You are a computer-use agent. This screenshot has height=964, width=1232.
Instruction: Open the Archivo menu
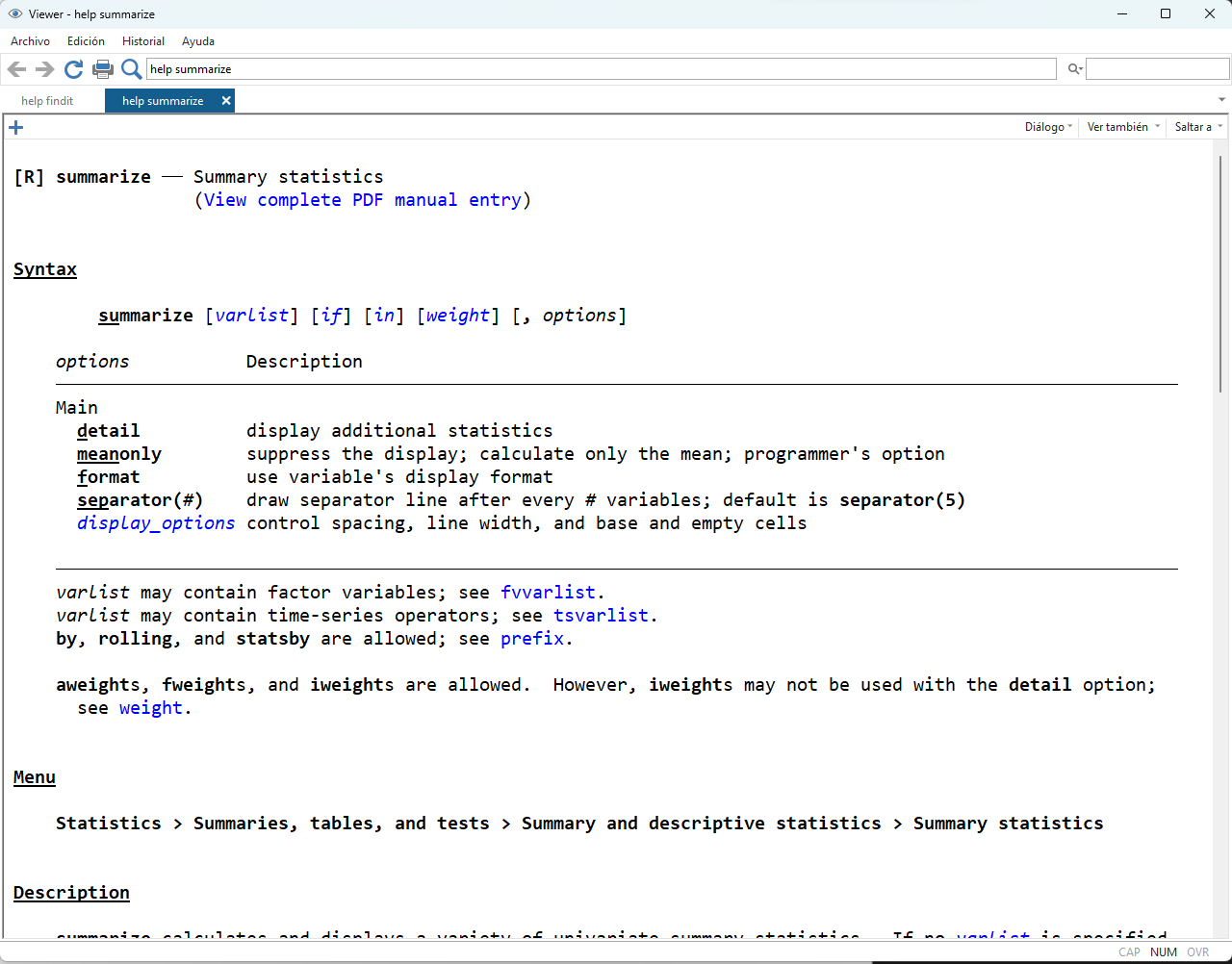pyautogui.click(x=30, y=41)
